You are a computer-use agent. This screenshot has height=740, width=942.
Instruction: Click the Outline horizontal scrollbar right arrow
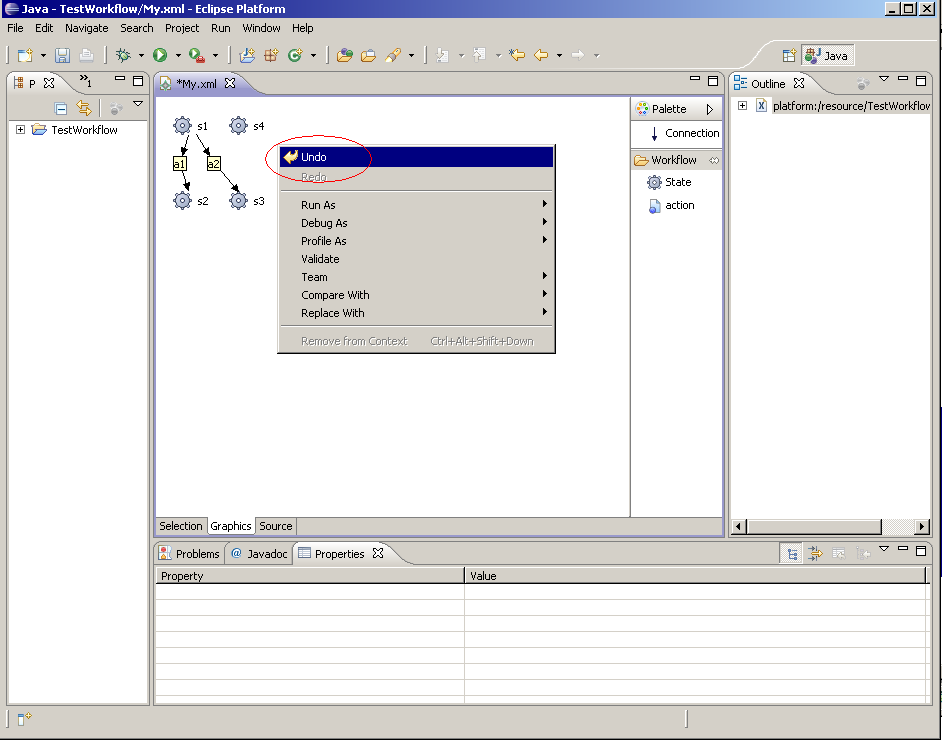pyautogui.click(x=923, y=526)
